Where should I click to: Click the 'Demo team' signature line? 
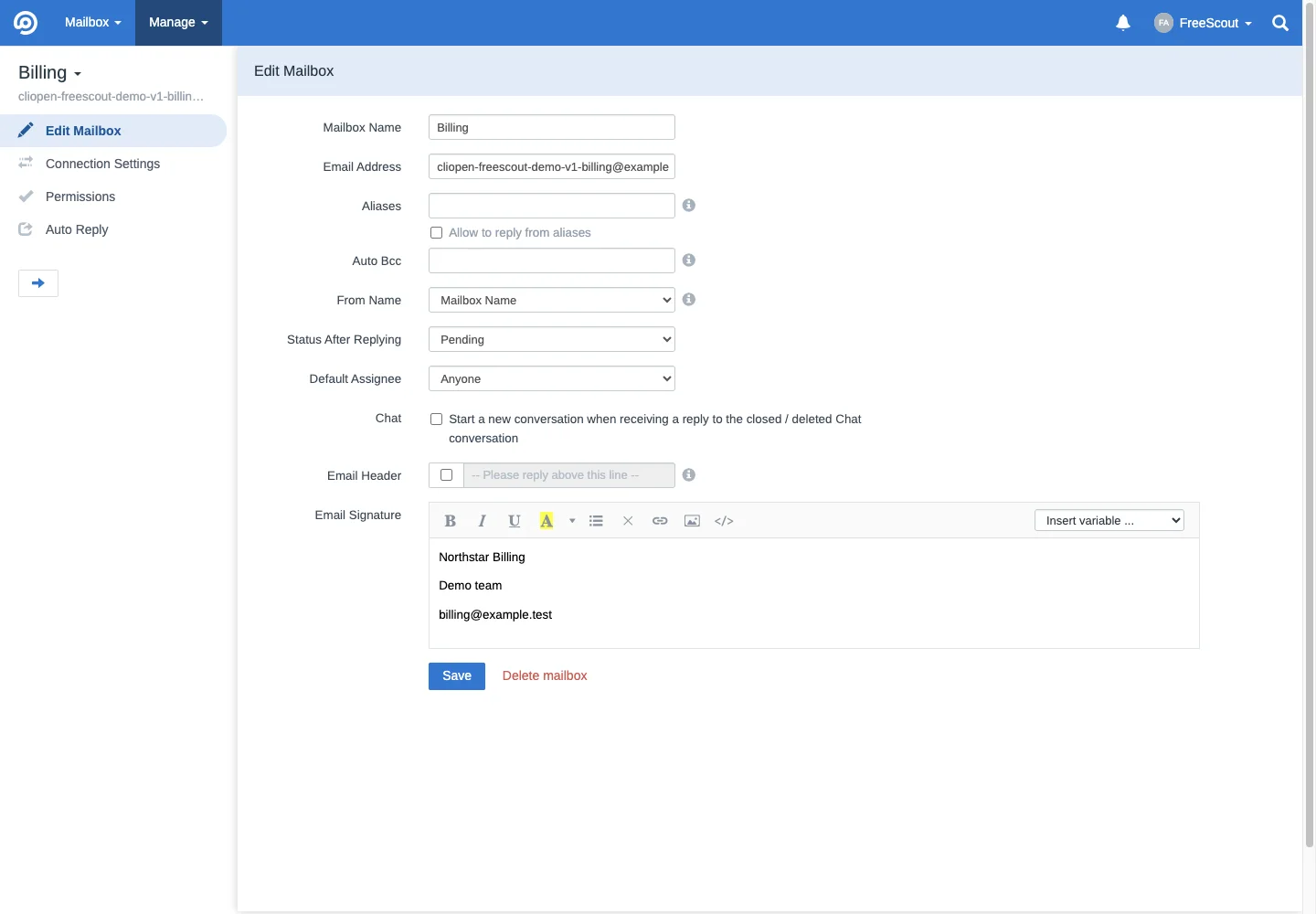[x=470, y=585]
